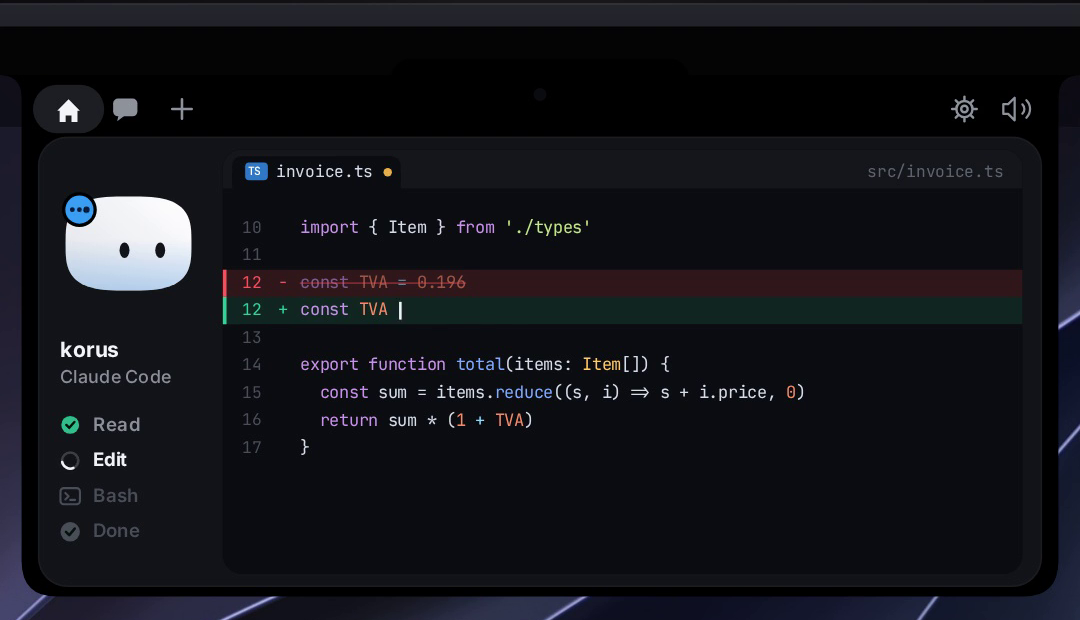Viewport: 1080px width, 620px height.
Task: Add a new session with plus icon
Action: click(x=182, y=109)
